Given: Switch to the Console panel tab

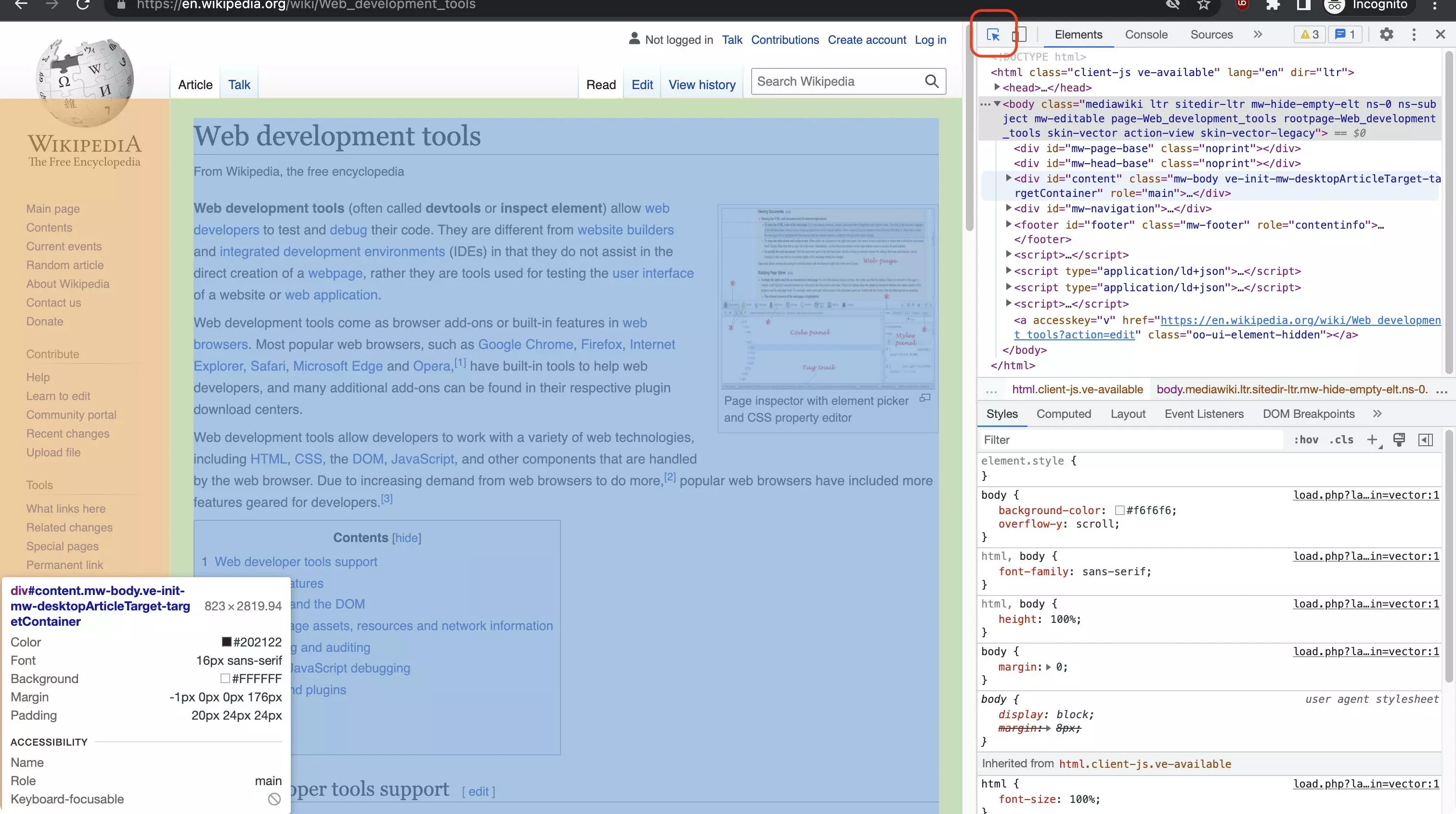Looking at the screenshot, I should pos(1146,34).
